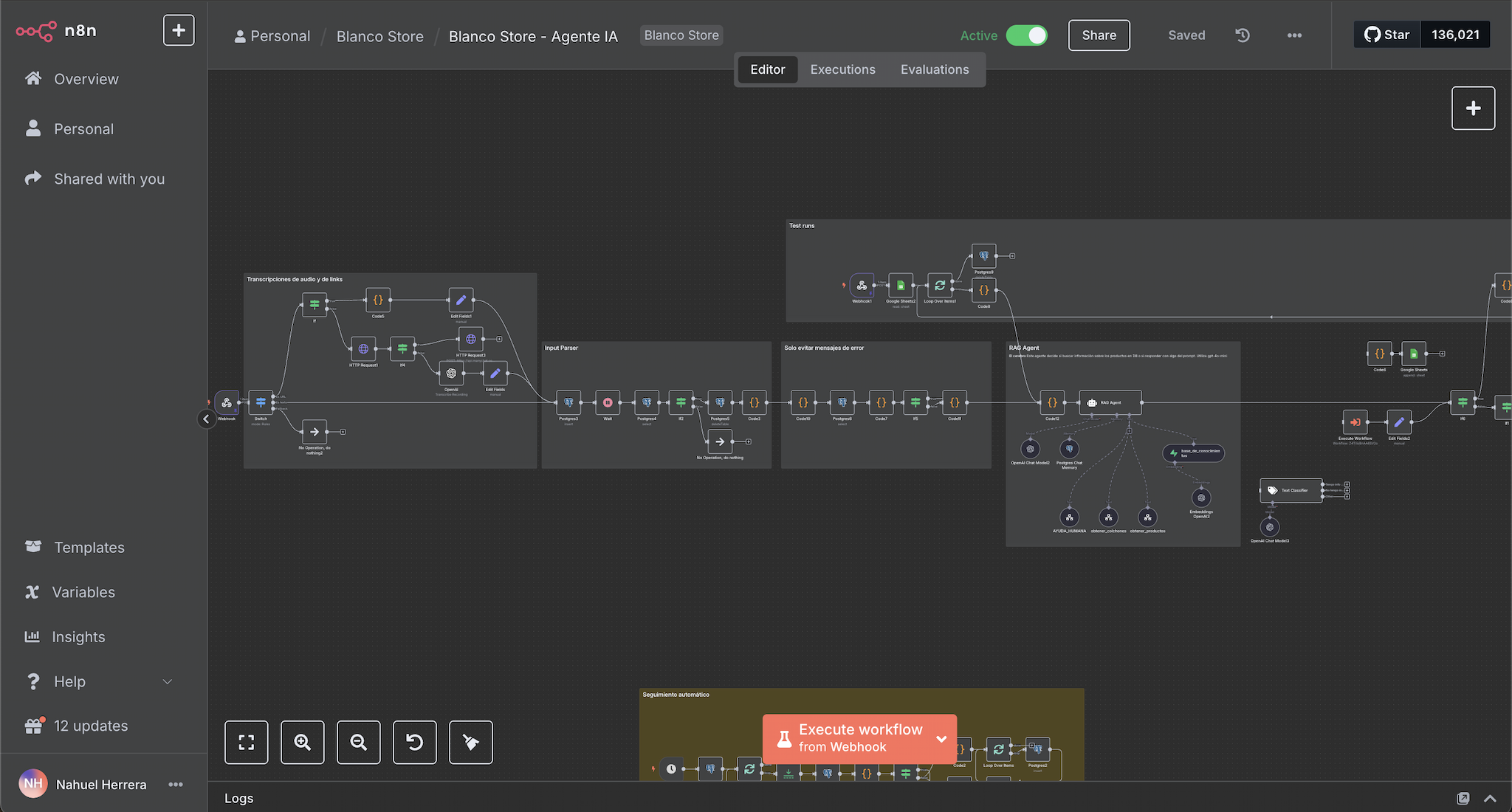
Task: Click the add node plus button on canvas
Action: coord(1473,109)
